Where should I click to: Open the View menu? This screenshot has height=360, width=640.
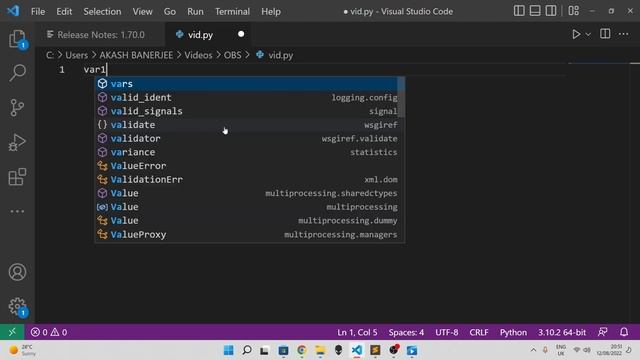tap(142, 11)
